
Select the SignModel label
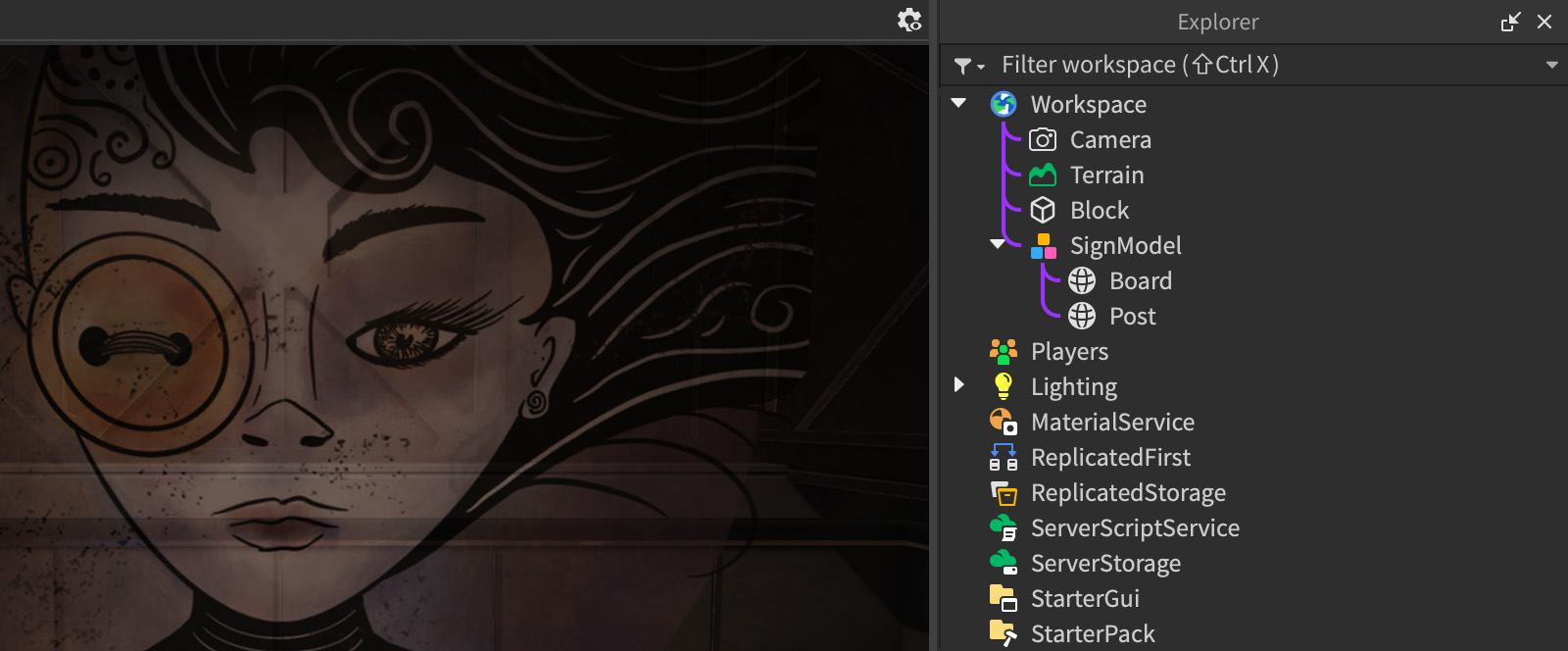tap(1125, 245)
